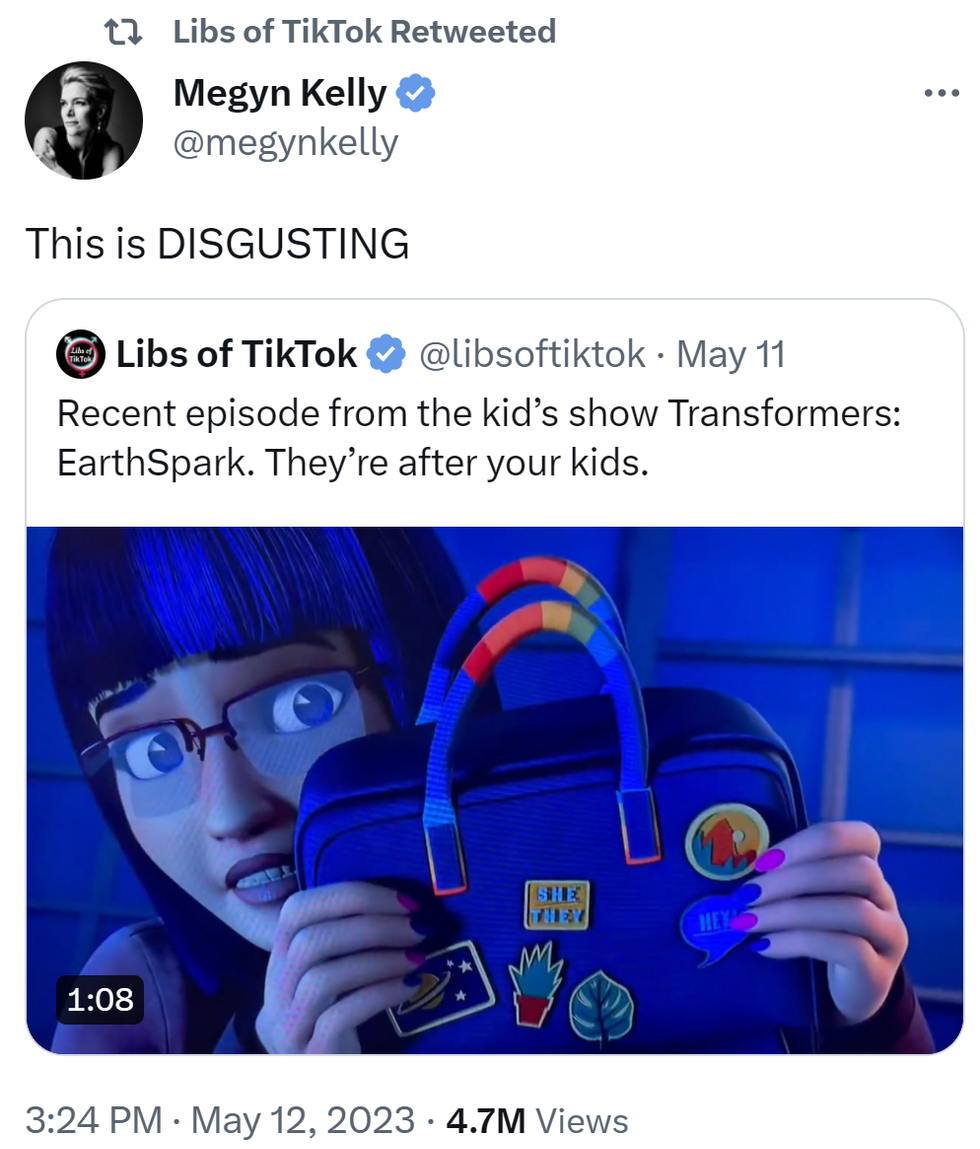980x1149 pixels.
Task: Open the "Libs of TikTok Retweeted" link
Action: point(364,32)
